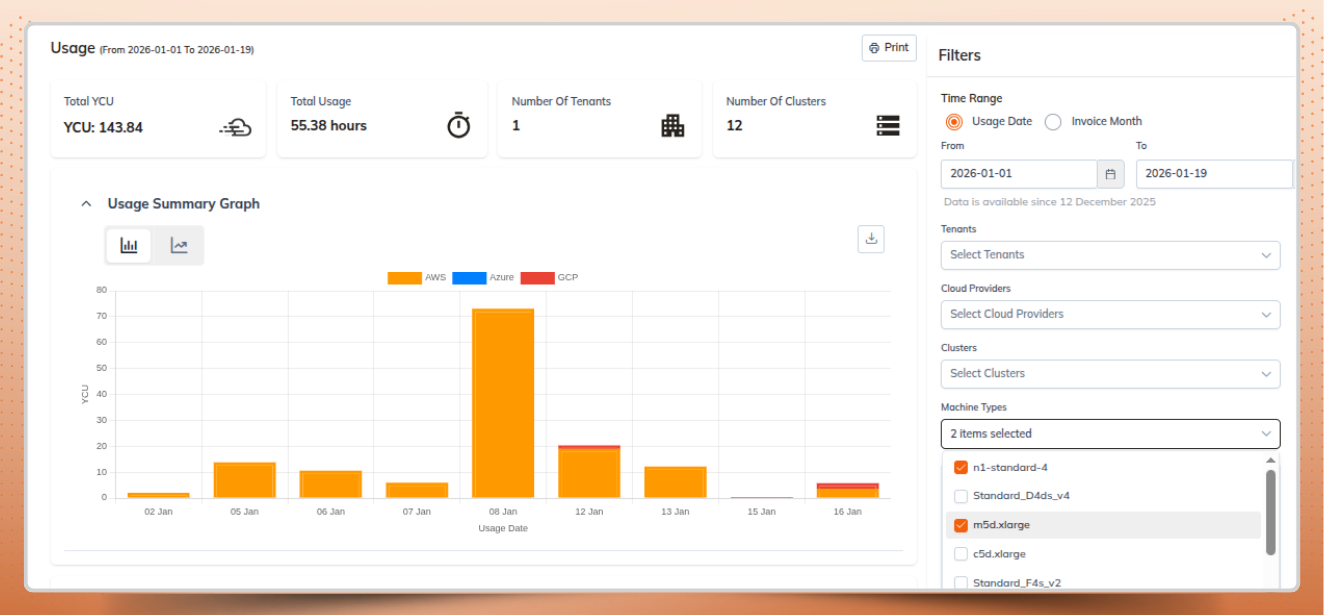Open the Select Tenants dropdown
The width and height of the screenshot is (1324, 615).
pos(1110,255)
